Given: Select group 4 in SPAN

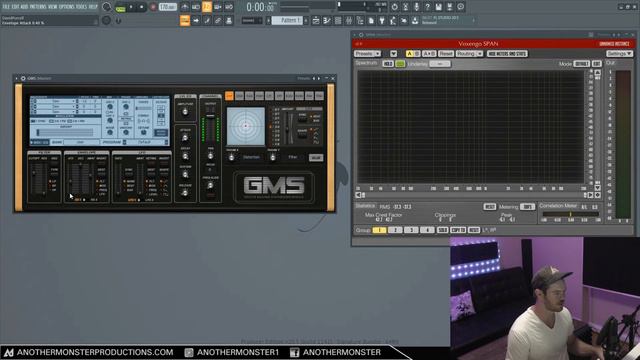Looking at the screenshot, I should coord(427,230).
